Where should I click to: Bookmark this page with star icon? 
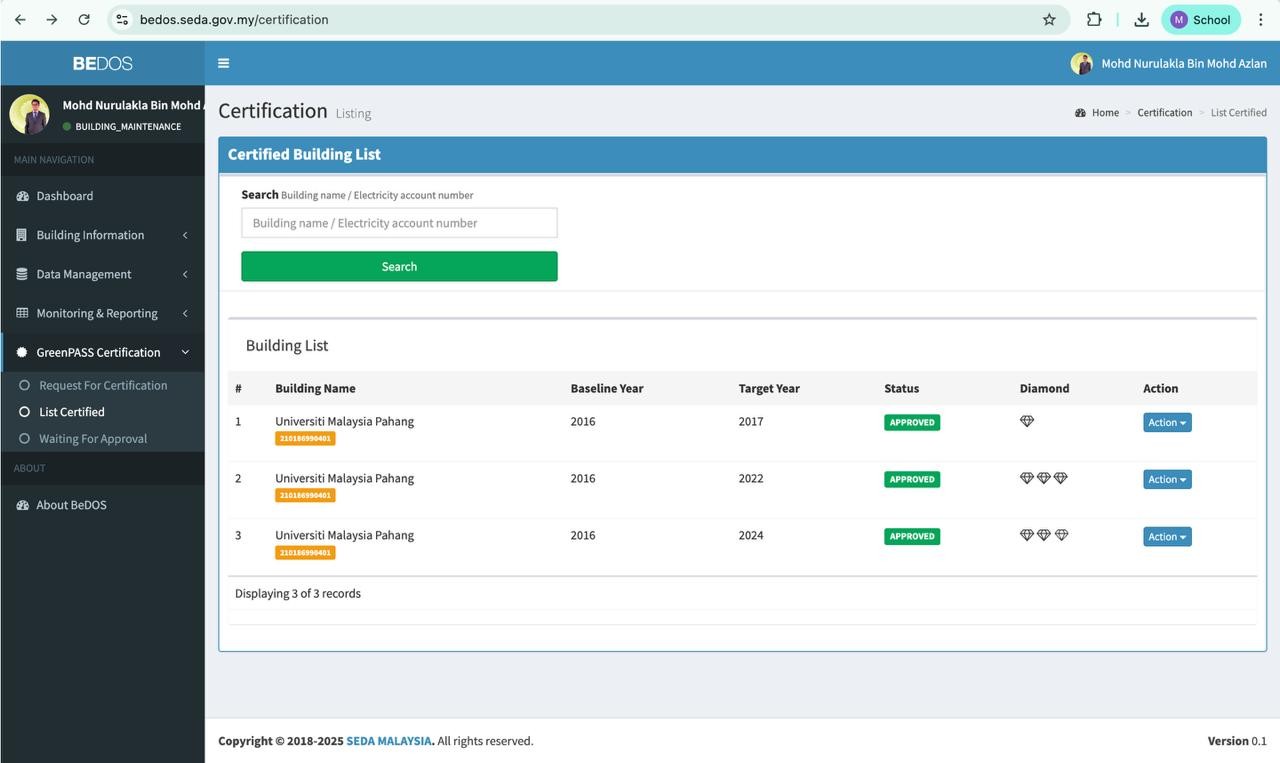tap(1049, 19)
